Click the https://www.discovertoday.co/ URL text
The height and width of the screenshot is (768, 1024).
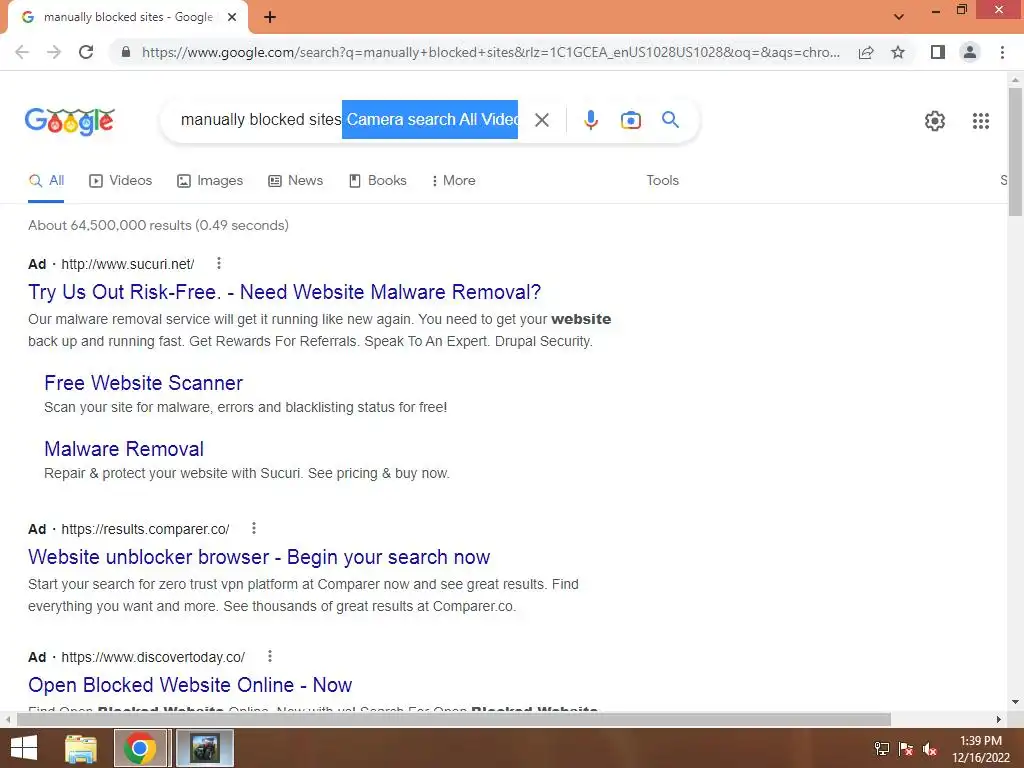point(153,658)
